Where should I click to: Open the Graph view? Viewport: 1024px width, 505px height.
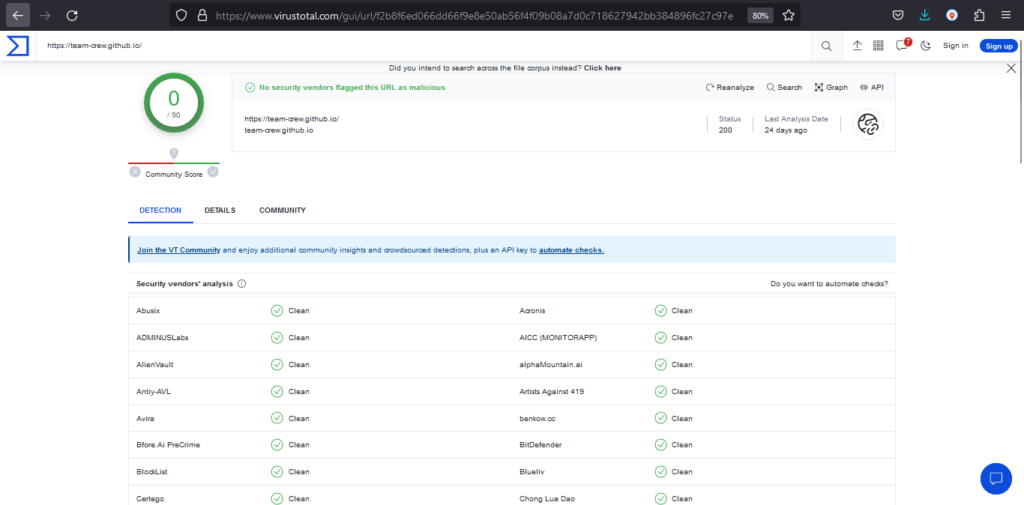coord(831,87)
